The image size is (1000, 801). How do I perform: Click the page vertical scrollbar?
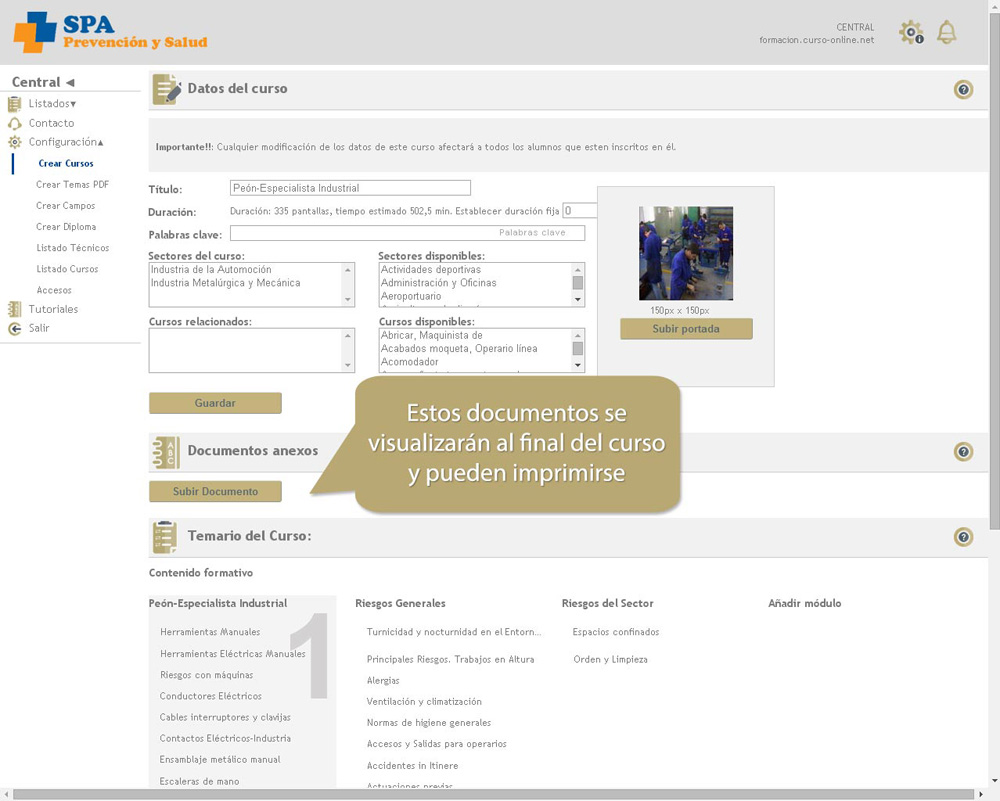click(x=994, y=270)
